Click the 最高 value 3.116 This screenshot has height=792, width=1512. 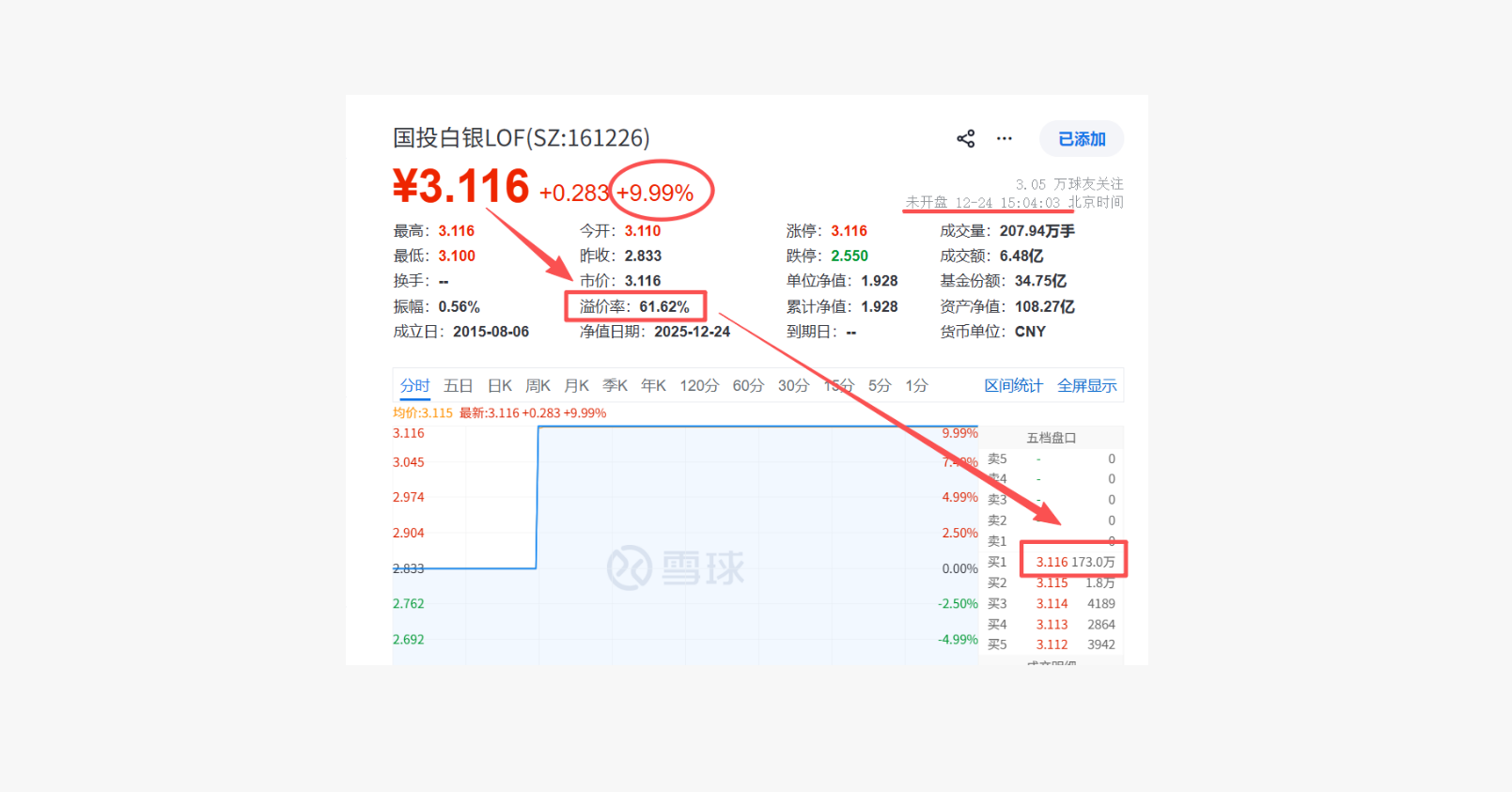[457, 231]
